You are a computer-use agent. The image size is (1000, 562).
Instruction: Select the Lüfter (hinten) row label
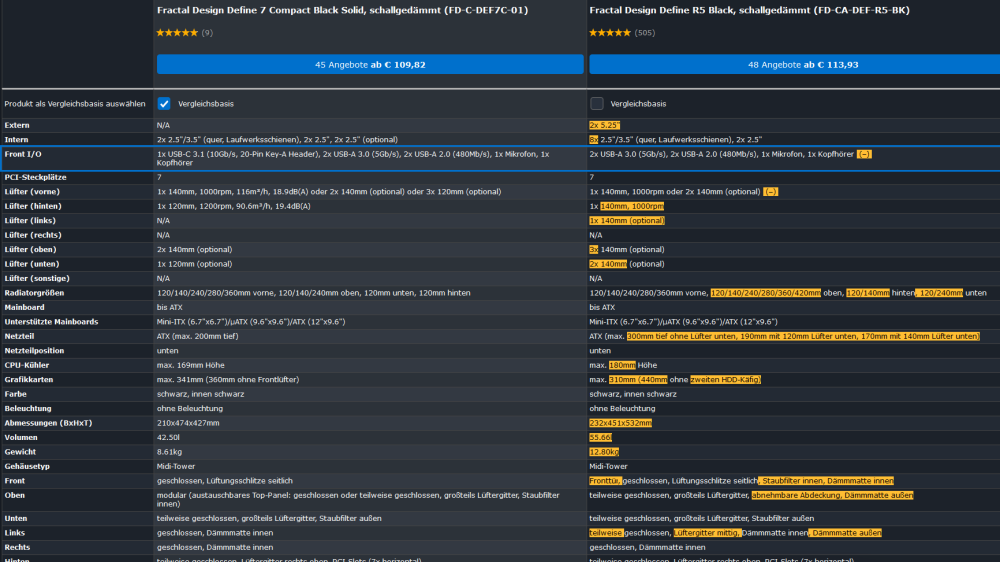[x=33, y=206]
